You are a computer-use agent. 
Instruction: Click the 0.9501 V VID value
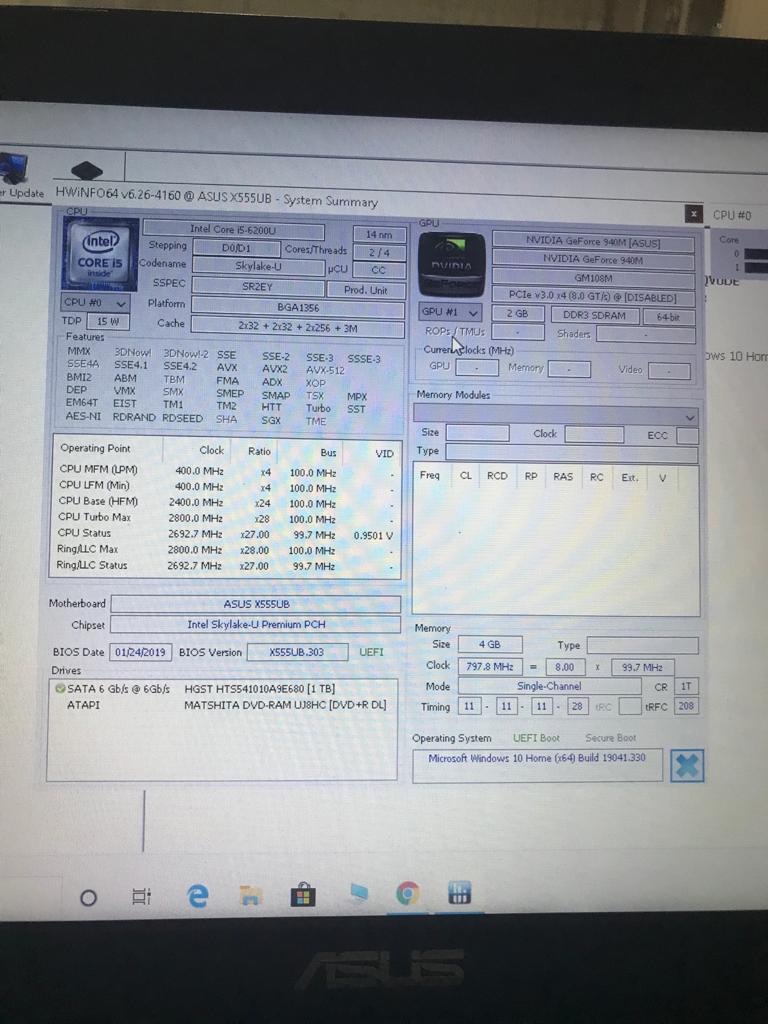coord(374,536)
